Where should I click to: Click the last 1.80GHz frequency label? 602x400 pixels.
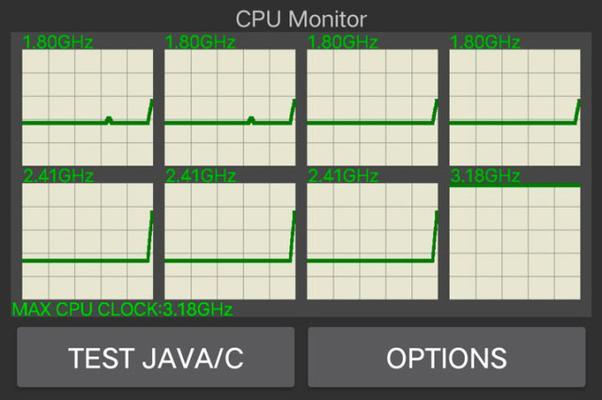coord(485,42)
